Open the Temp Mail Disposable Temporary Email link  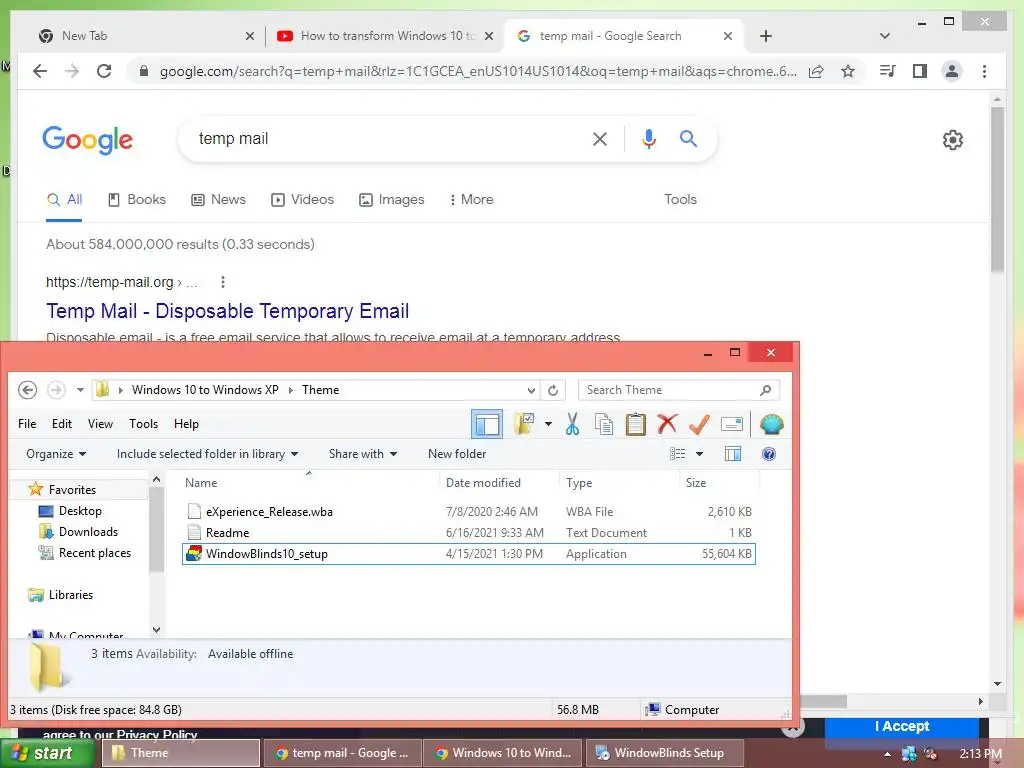click(x=227, y=311)
